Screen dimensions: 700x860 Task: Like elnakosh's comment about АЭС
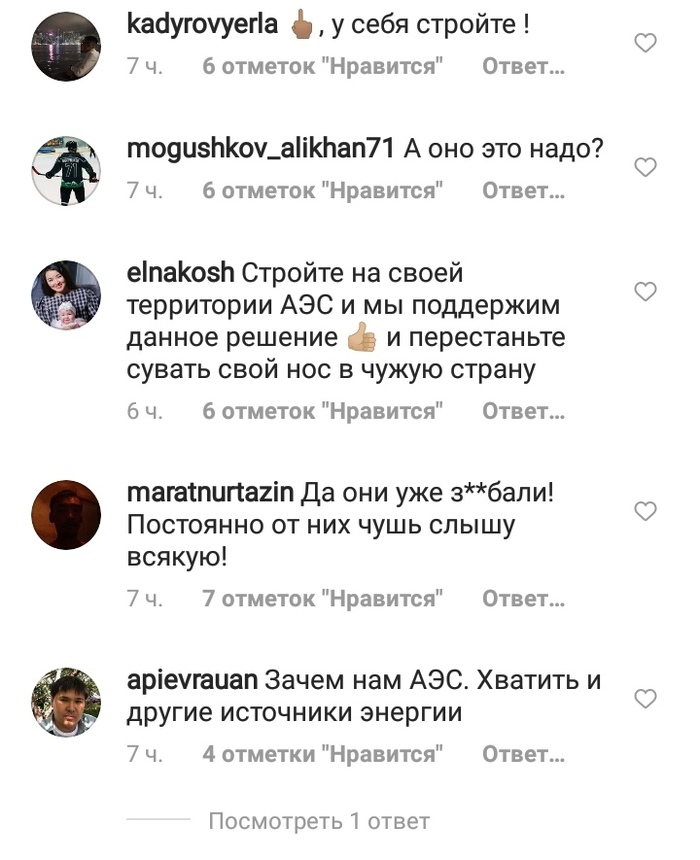(x=645, y=291)
